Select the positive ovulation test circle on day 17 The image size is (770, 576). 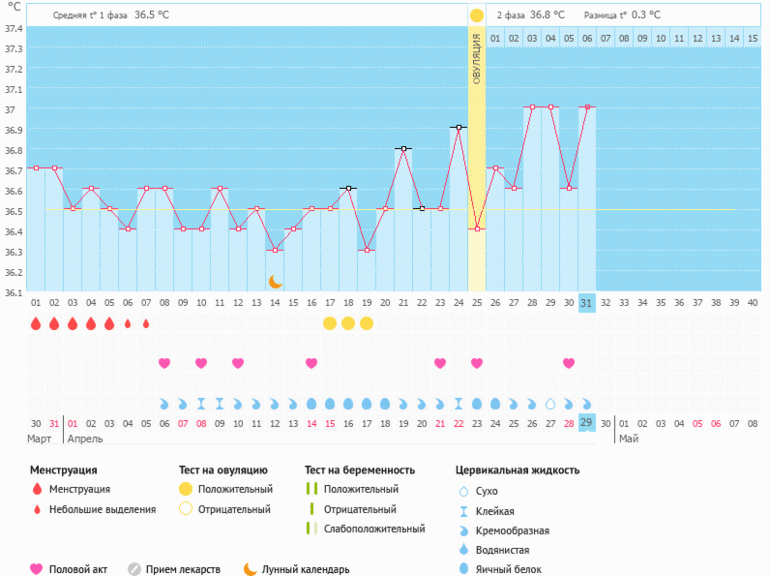pos(330,323)
